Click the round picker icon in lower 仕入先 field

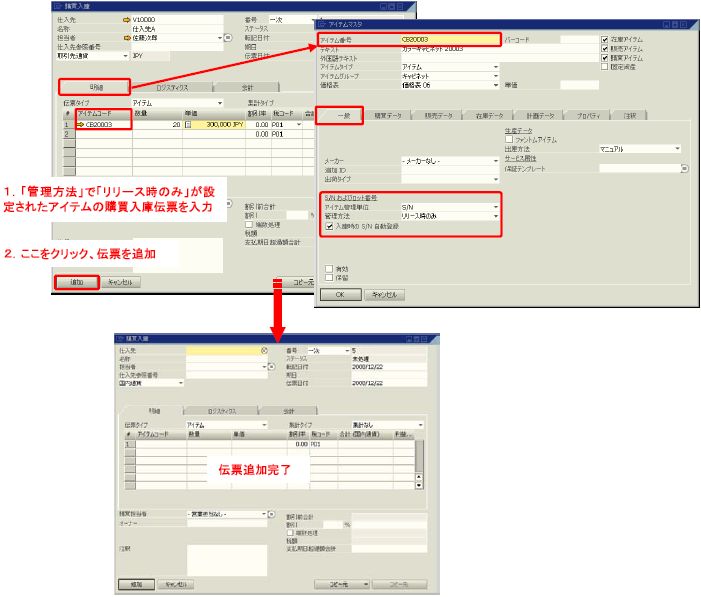pos(264,351)
